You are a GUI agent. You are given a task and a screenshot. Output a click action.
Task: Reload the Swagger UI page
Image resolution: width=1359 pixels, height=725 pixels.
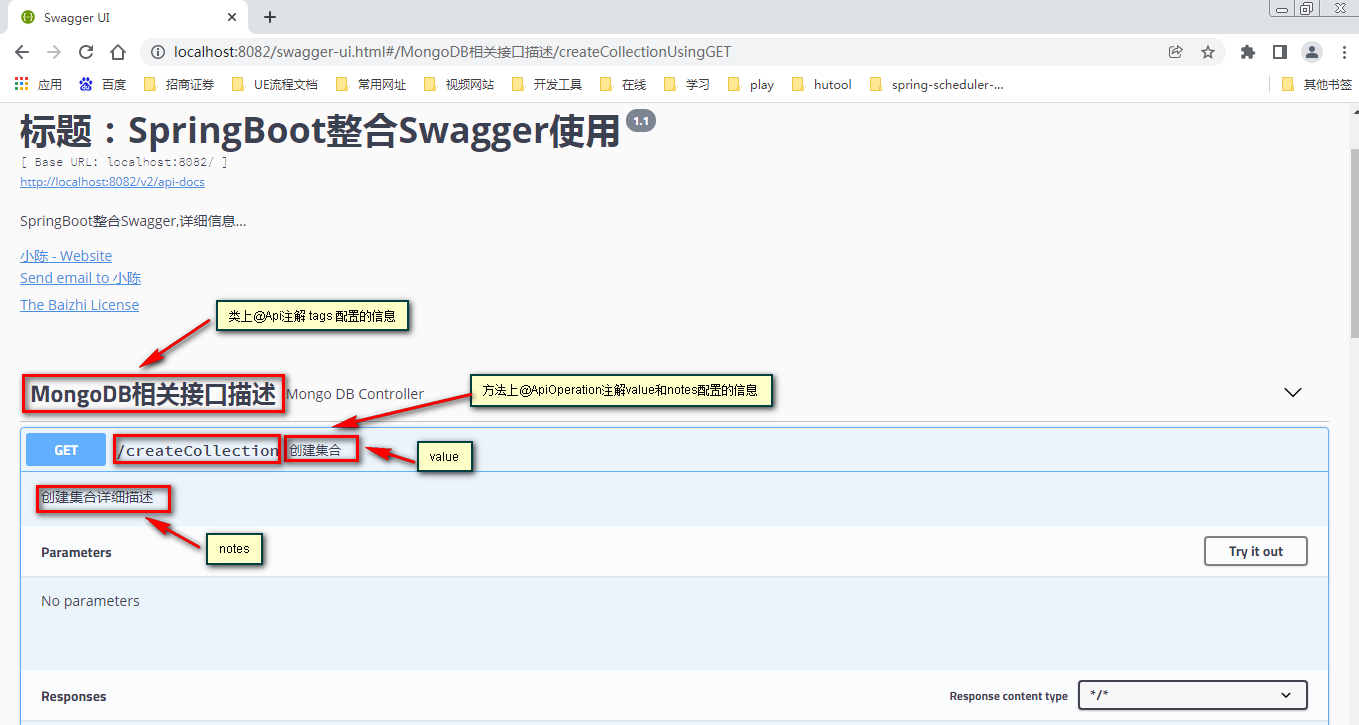(x=86, y=52)
